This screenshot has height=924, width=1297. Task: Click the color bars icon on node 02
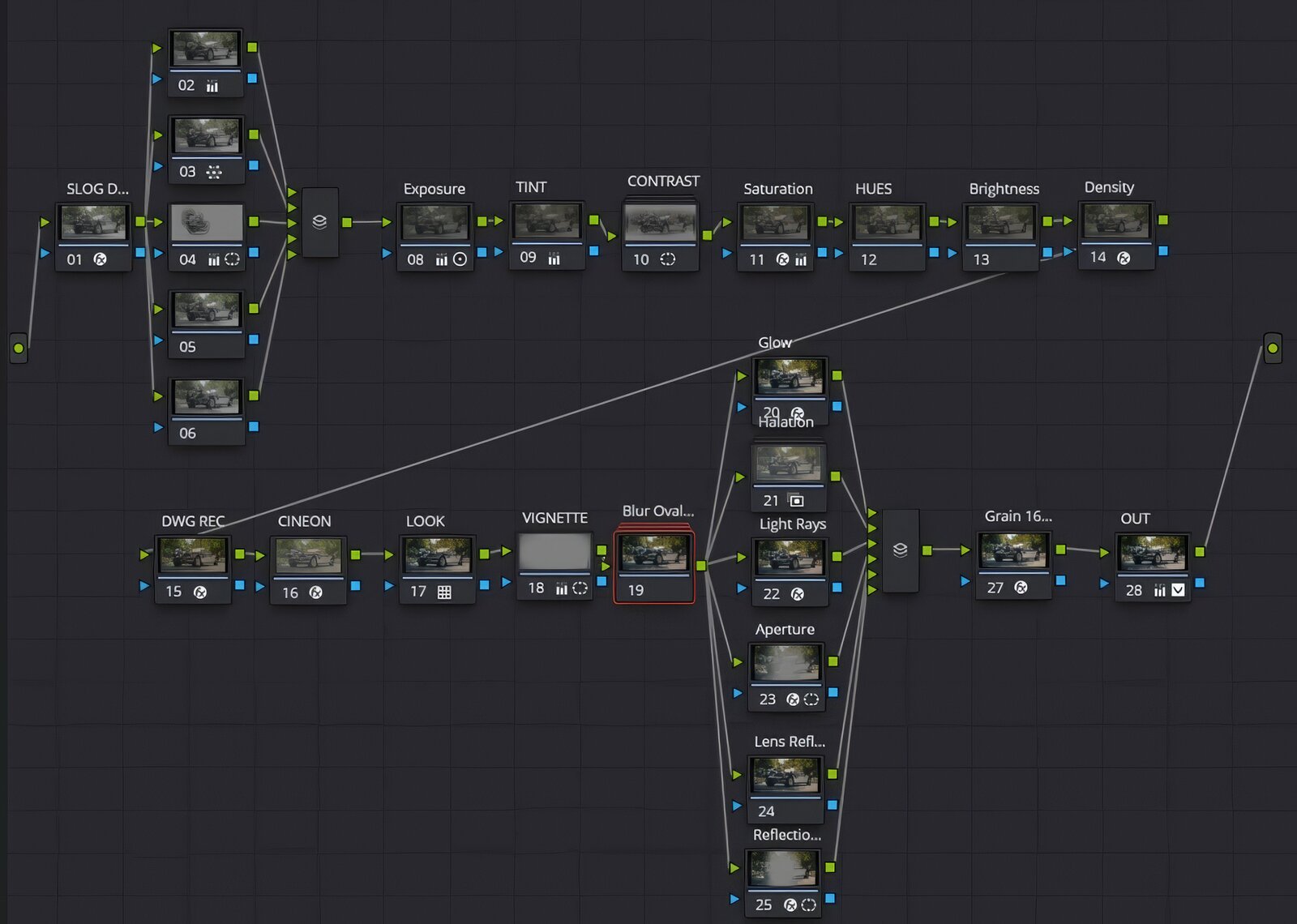coord(212,86)
